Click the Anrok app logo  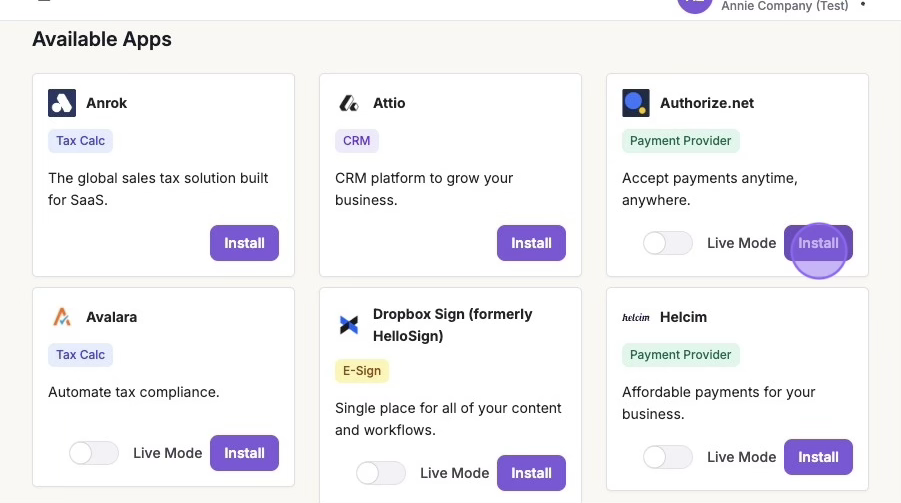[62, 103]
